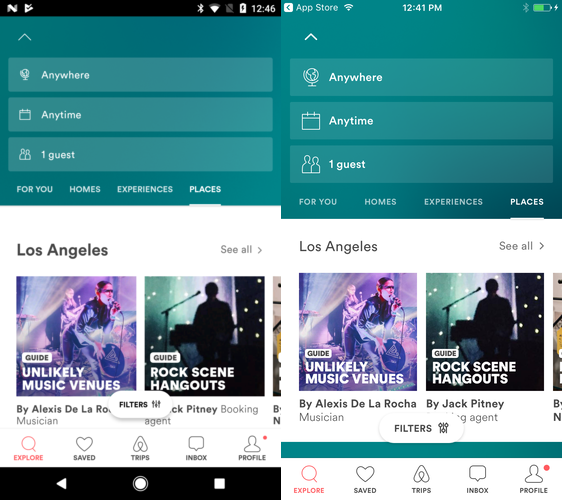Tap Anywhere field in iOS screen
The width and height of the screenshot is (562, 500).
coord(421,77)
